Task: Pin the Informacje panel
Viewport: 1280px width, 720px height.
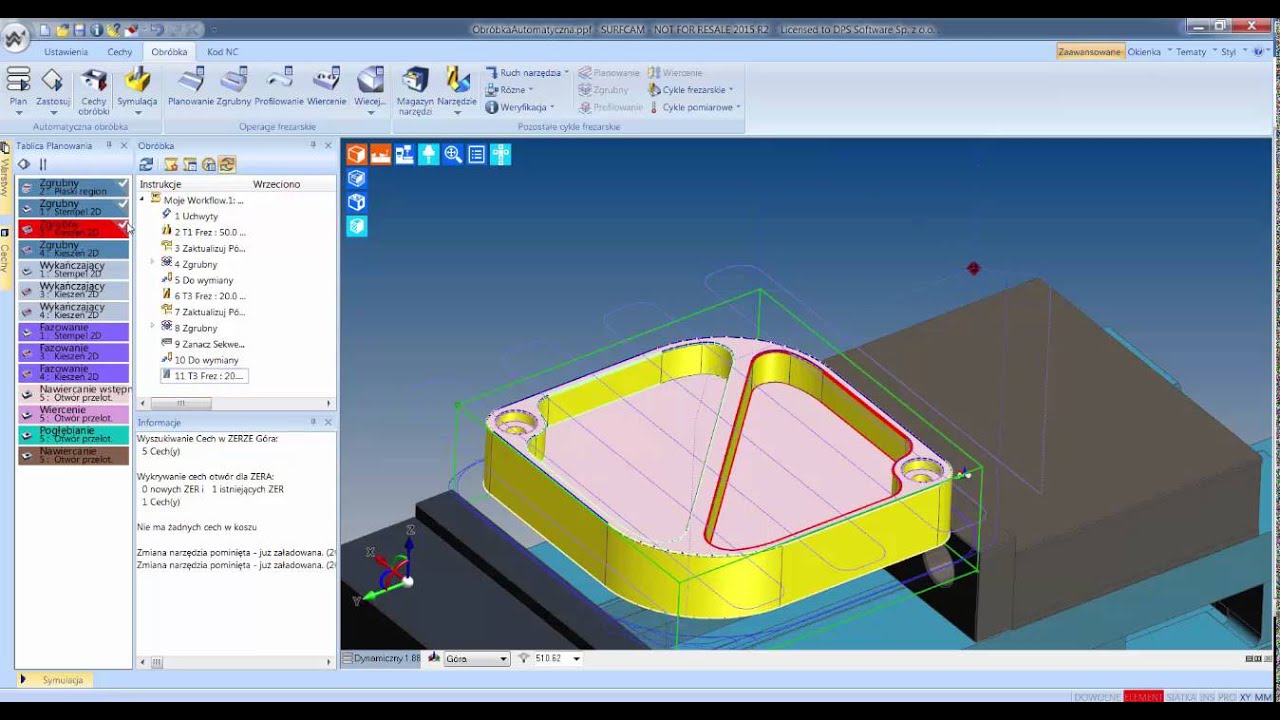Action: (313, 422)
